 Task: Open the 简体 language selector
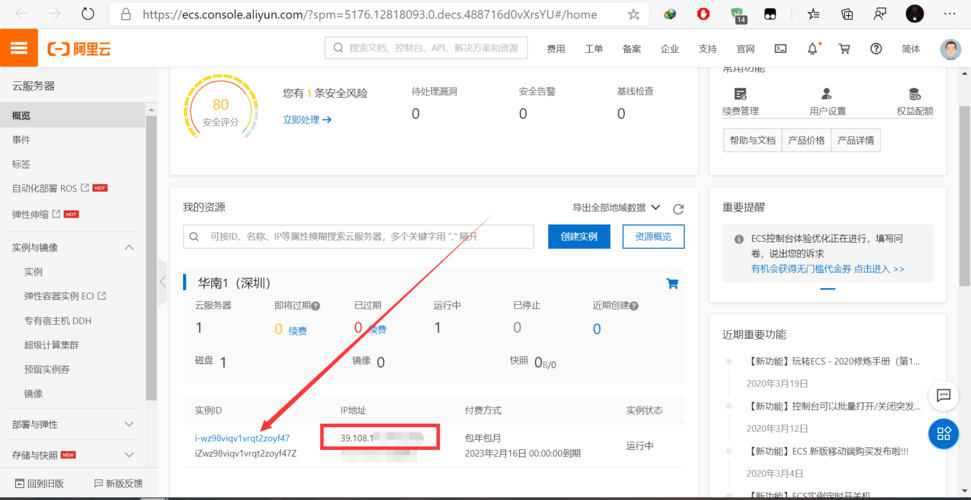click(911, 49)
